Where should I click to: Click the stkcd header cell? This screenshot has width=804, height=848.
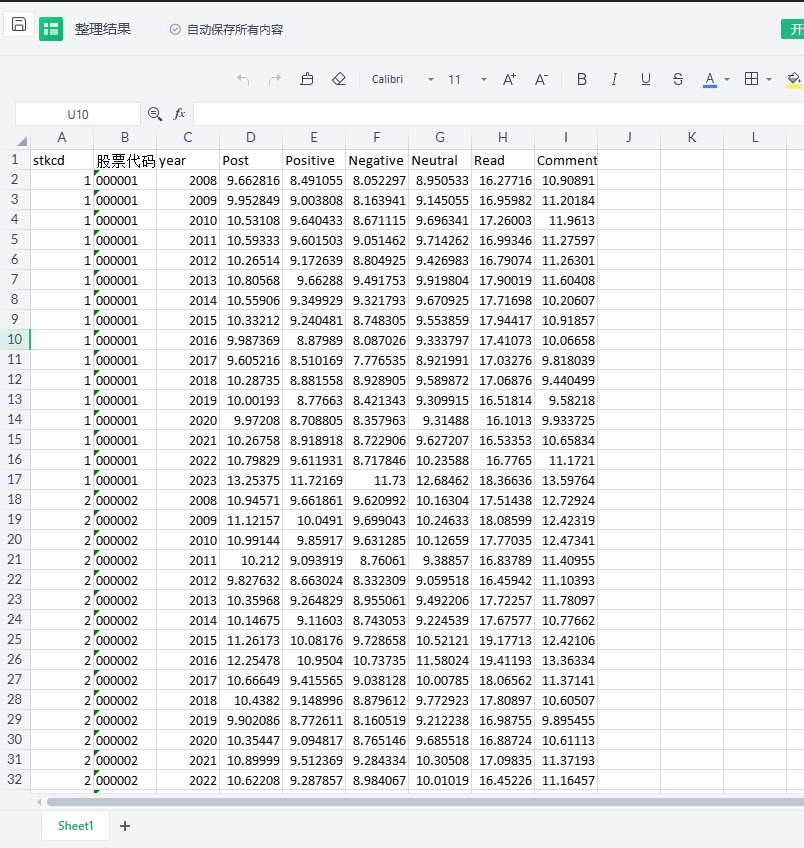point(62,160)
